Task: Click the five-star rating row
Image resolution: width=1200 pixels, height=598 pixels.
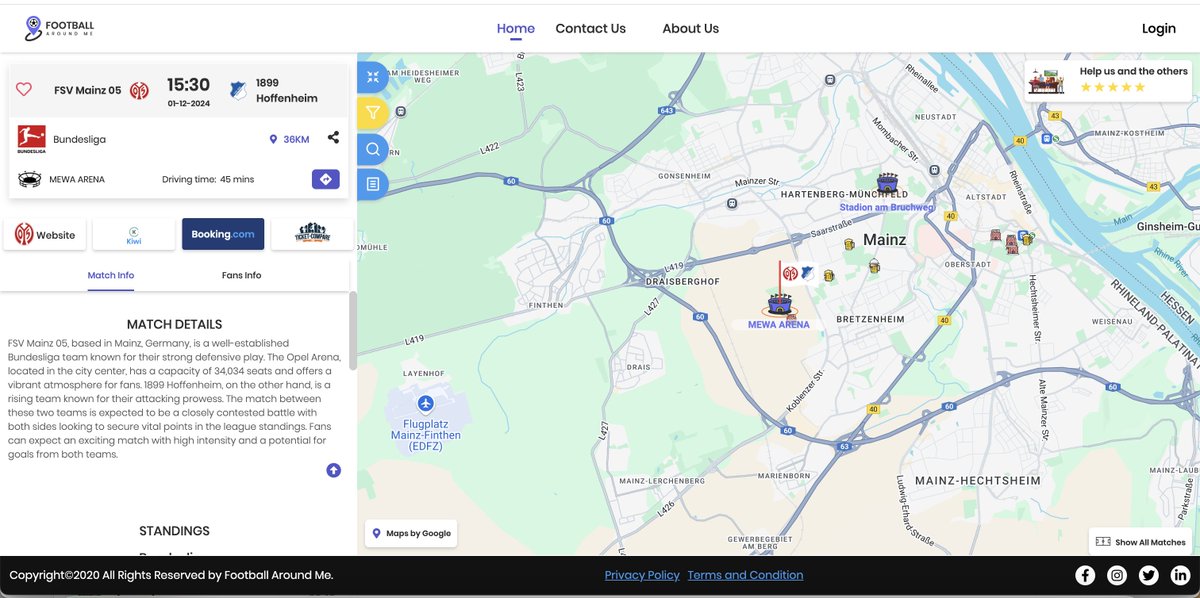Action: point(1112,88)
